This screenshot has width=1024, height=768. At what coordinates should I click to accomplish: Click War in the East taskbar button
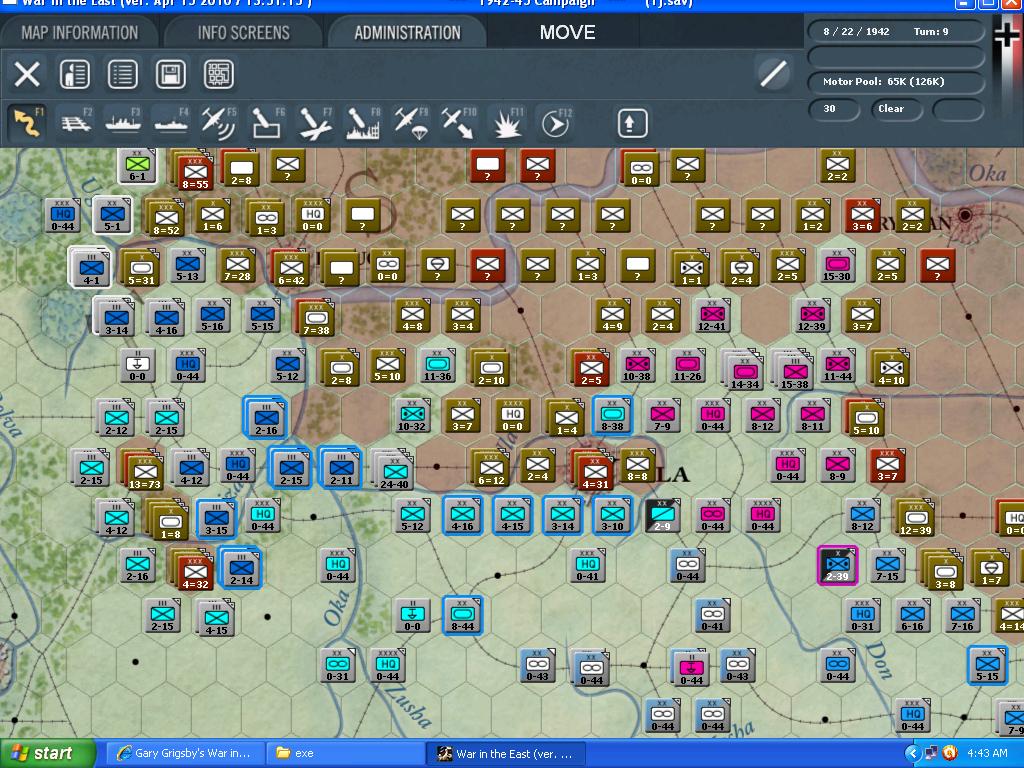click(x=505, y=754)
